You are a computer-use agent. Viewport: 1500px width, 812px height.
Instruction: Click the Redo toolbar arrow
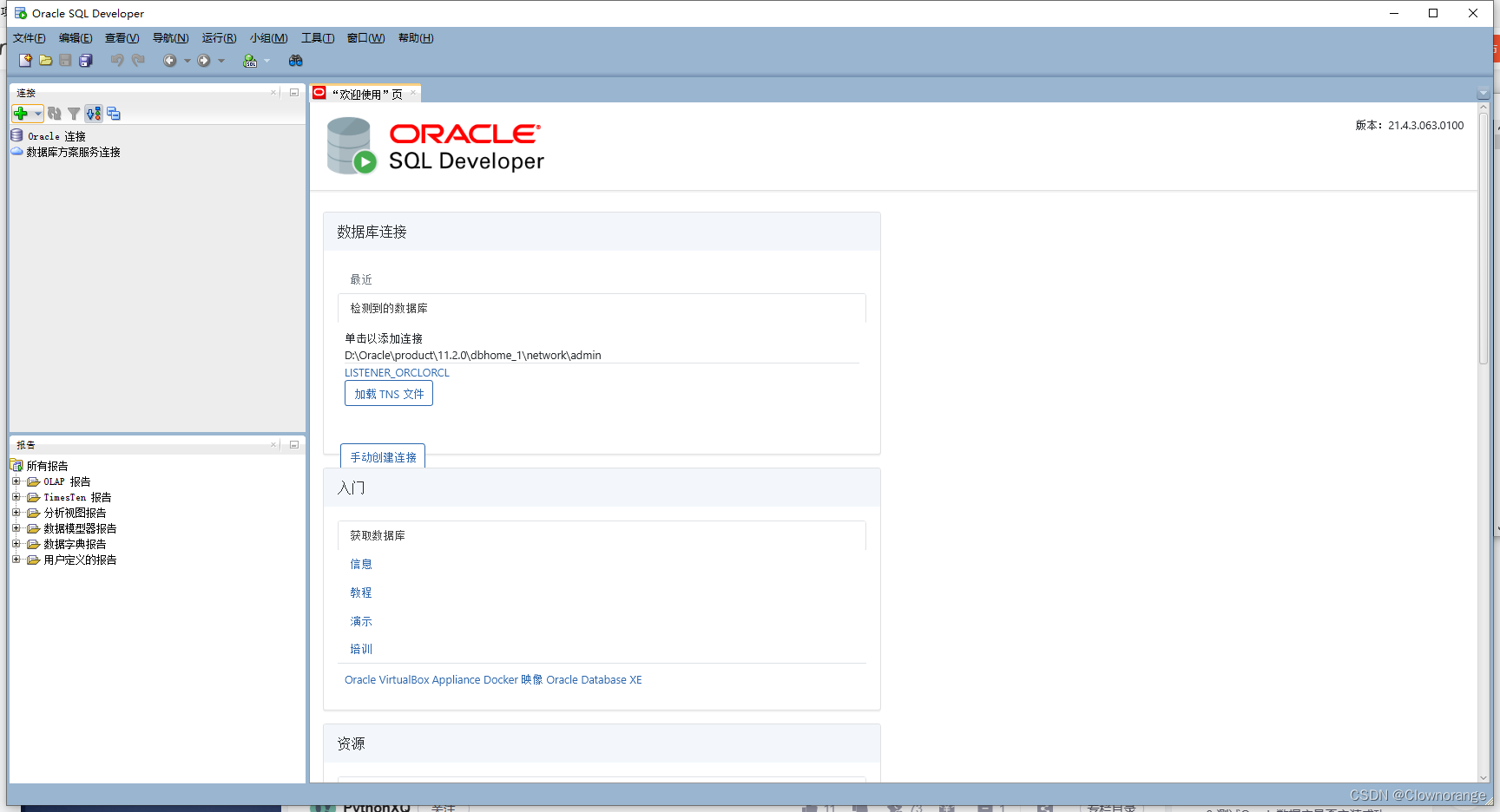(x=138, y=61)
